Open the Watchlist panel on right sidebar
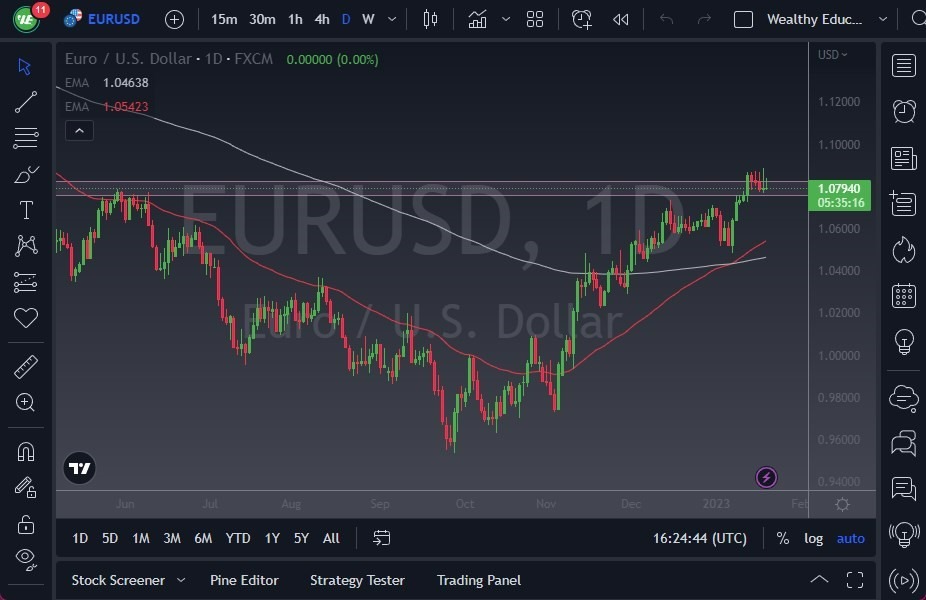Image resolution: width=926 pixels, height=600 pixels. pos(903,65)
